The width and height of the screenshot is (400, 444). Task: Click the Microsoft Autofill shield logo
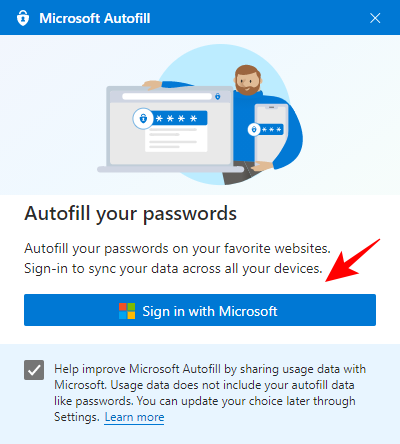tap(23, 18)
